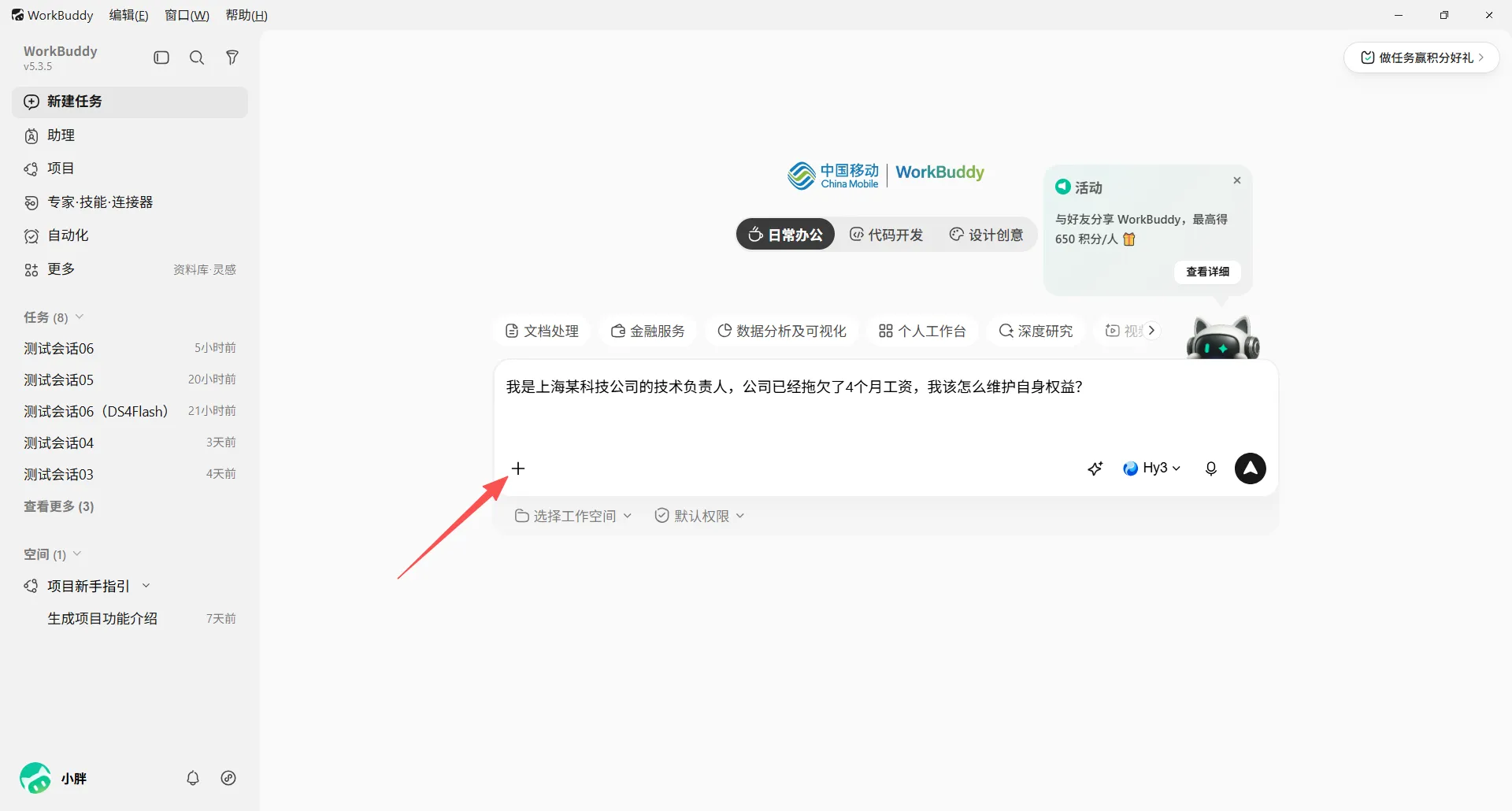Screen dimensions: 1512x811
Task: Click 查看详细 in activity card
Action: 1207,272
